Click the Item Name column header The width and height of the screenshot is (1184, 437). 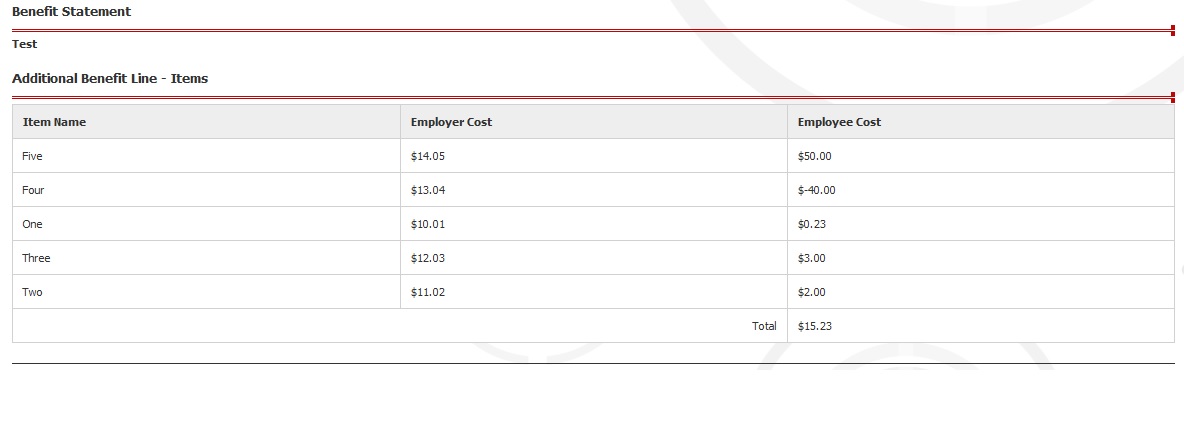click(x=54, y=122)
